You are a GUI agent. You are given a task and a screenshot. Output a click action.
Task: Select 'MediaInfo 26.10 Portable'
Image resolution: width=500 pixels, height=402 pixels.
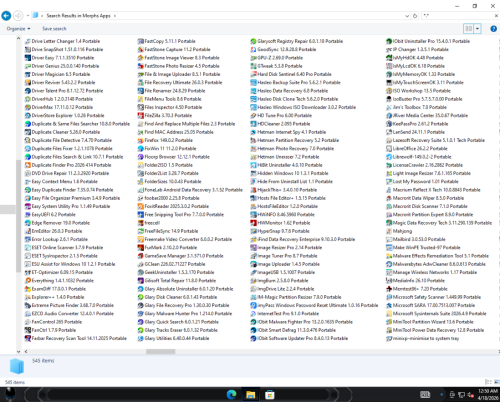415,281
